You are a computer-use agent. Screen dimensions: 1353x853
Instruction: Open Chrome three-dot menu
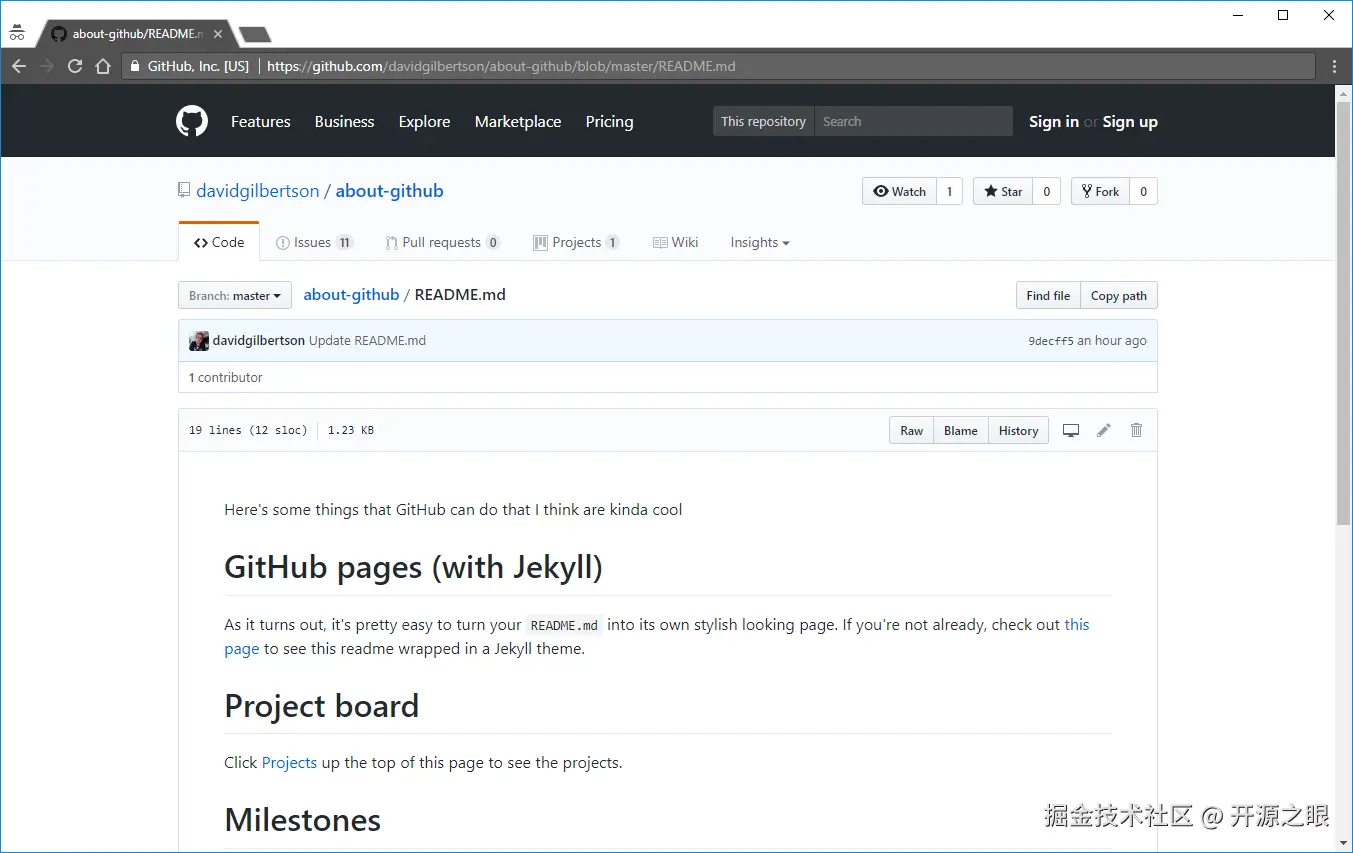1334,66
